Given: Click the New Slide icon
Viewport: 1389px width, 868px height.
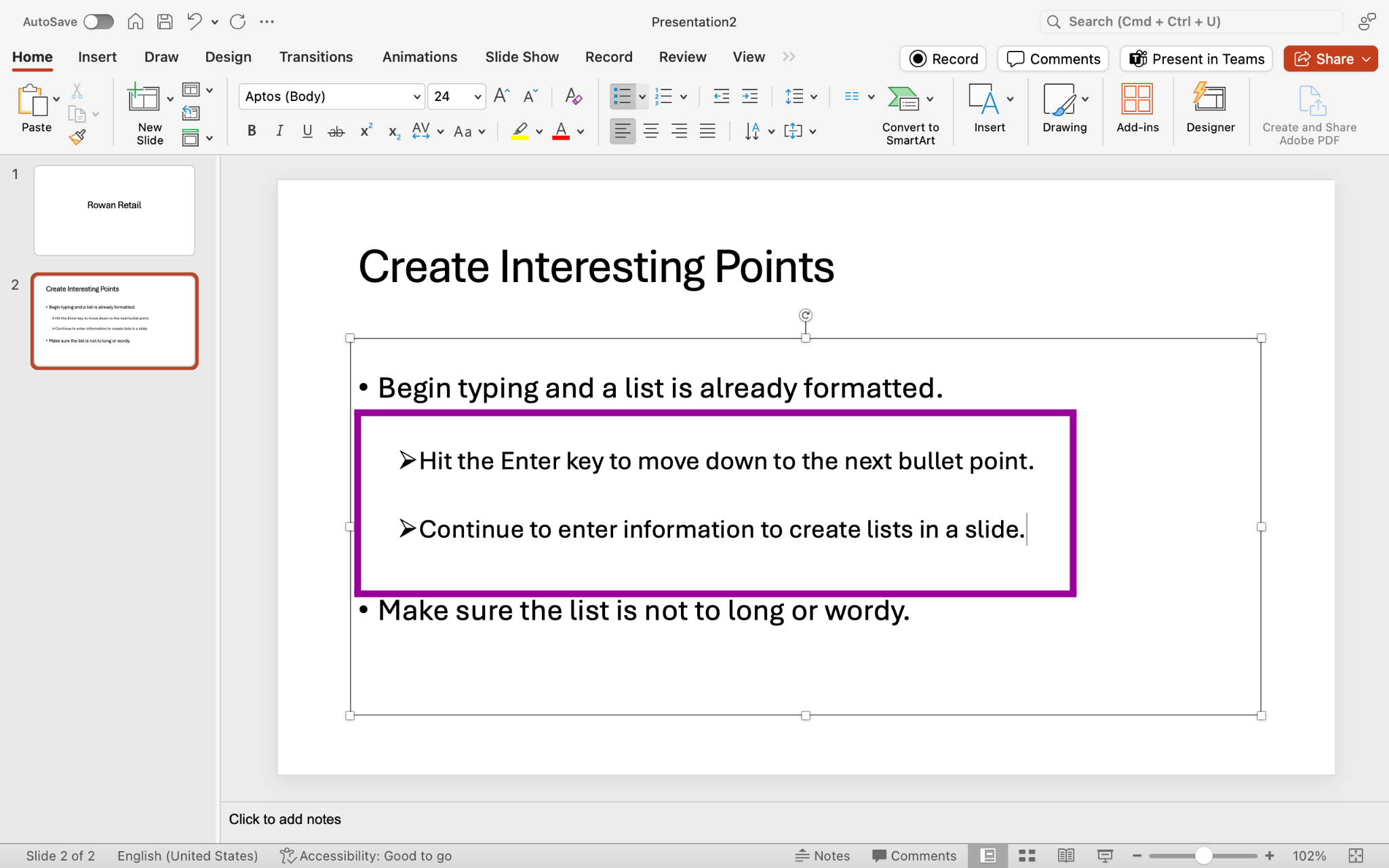Looking at the screenshot, I should tap(143, 98).
